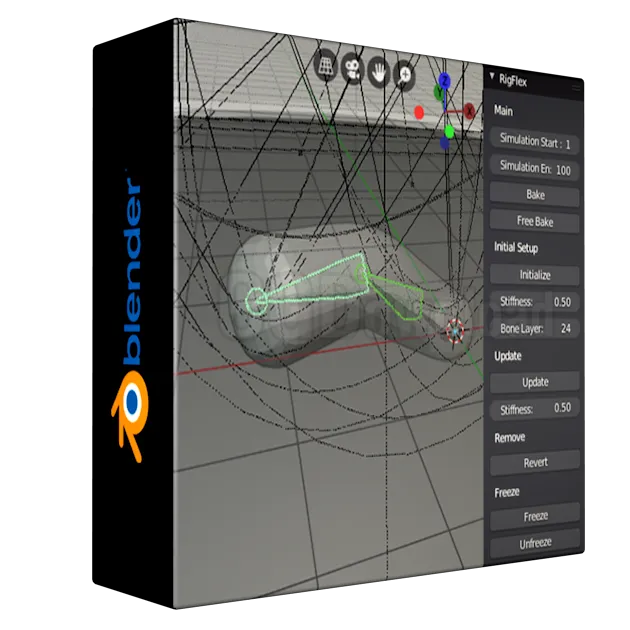Click the Bake button

tap(535, 195)
